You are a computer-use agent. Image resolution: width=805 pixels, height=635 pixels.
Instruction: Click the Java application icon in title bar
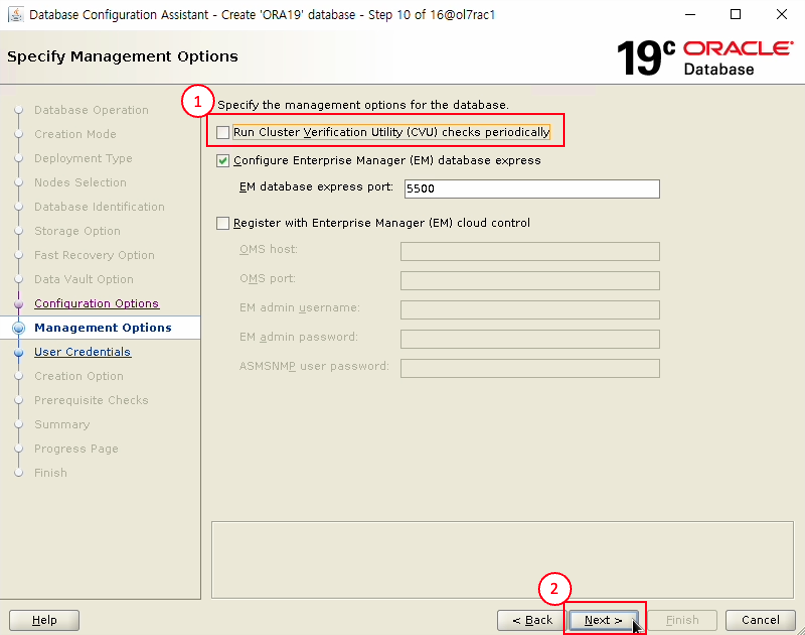15,14
